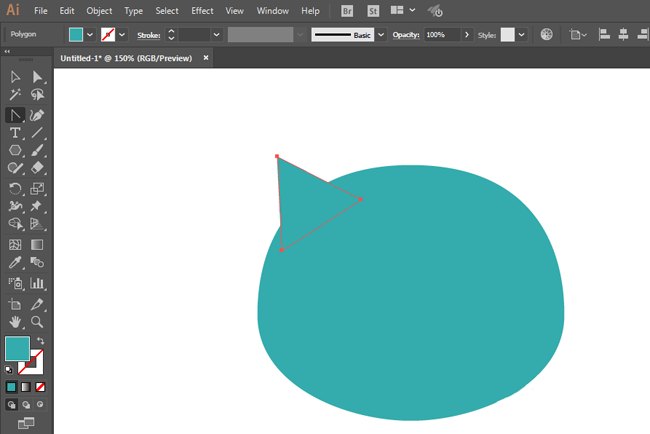Screen dimensions: 650x434
Task: Expand the Opacity value flyout arrow
Action: (x=466, y=34)
